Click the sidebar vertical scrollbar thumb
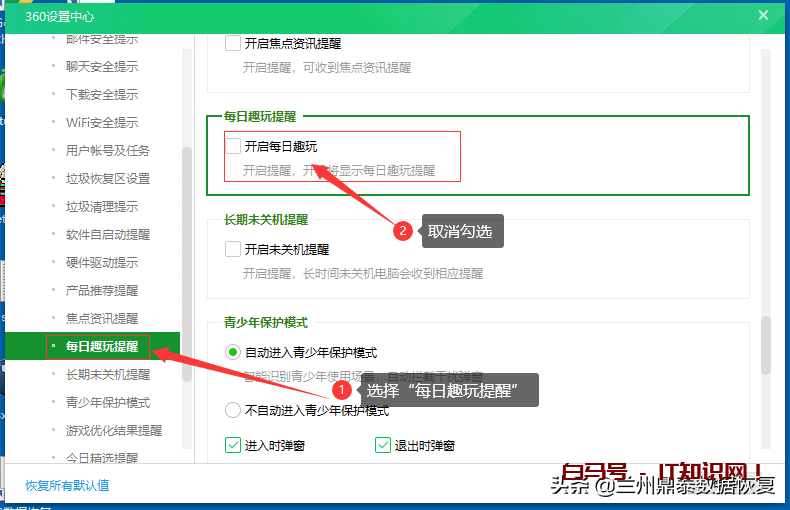The width and height of the screenshot is (790, 510). pos(186,264)
